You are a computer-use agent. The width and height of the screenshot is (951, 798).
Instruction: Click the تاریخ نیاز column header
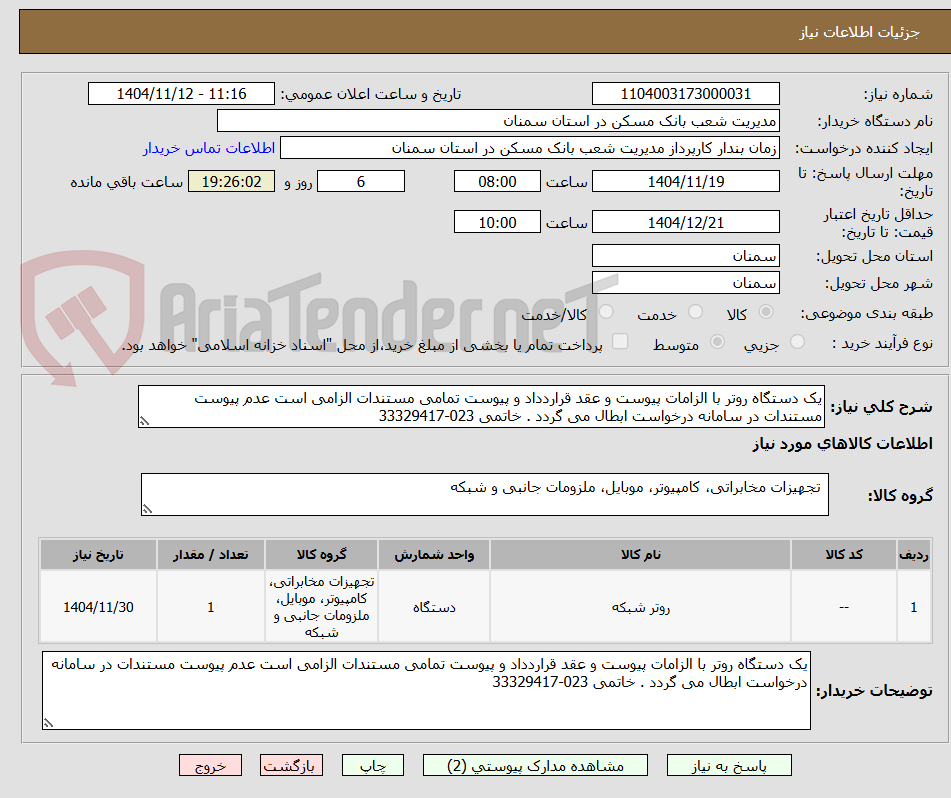98,555
